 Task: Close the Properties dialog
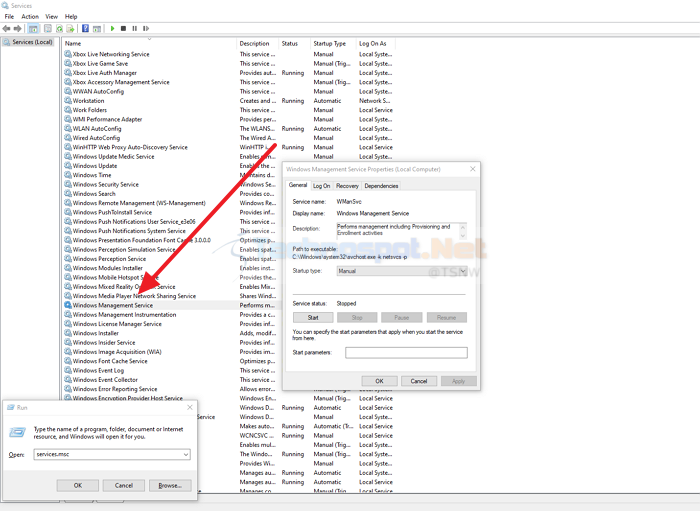point(473,169)
